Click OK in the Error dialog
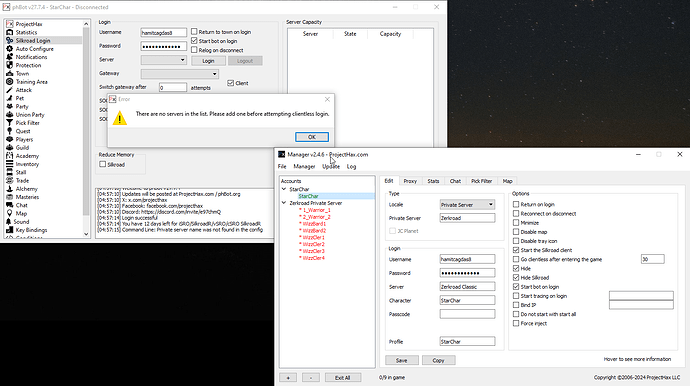The height and width of the screenshot is (386, 690). click(x=312, y=137)
